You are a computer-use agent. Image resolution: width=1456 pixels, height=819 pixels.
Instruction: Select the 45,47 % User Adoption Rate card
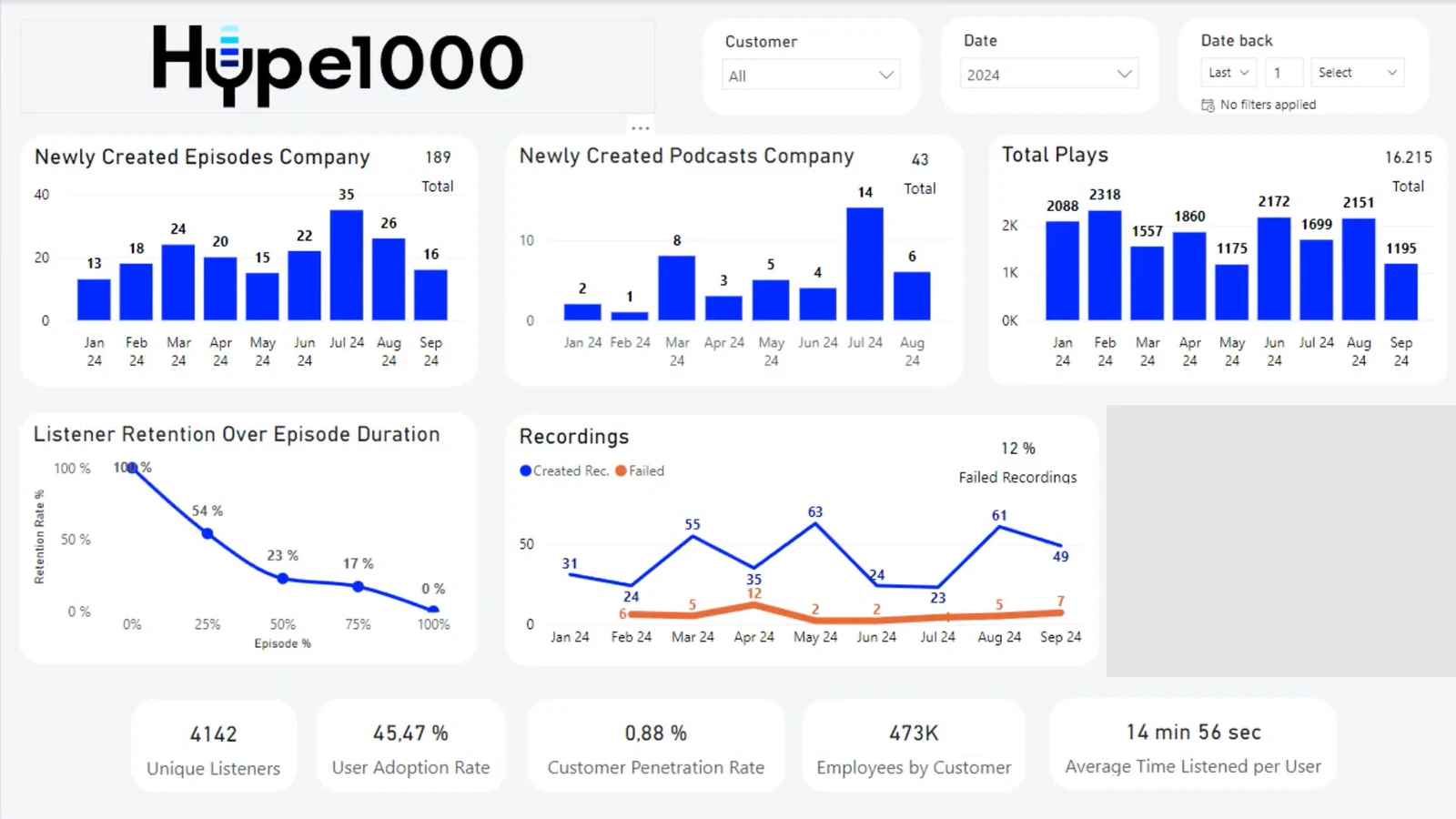coord(410,746)
